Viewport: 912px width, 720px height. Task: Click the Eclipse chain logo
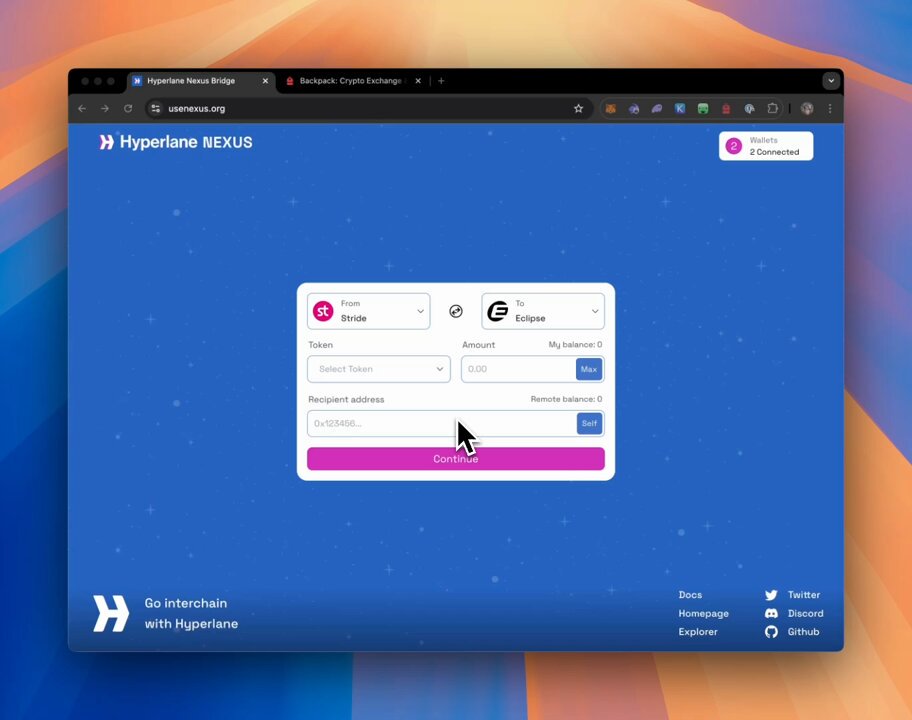498,311
